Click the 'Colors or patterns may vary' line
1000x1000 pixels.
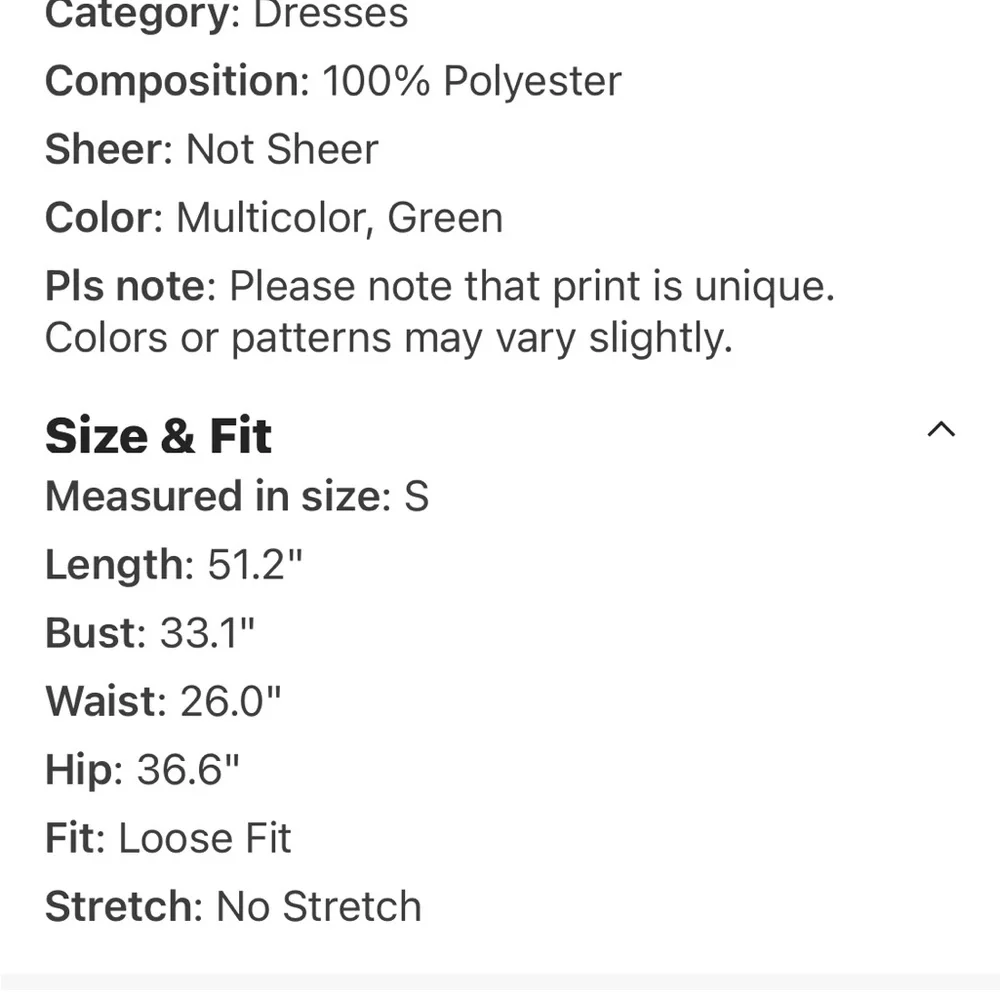[x=388, y=337]
